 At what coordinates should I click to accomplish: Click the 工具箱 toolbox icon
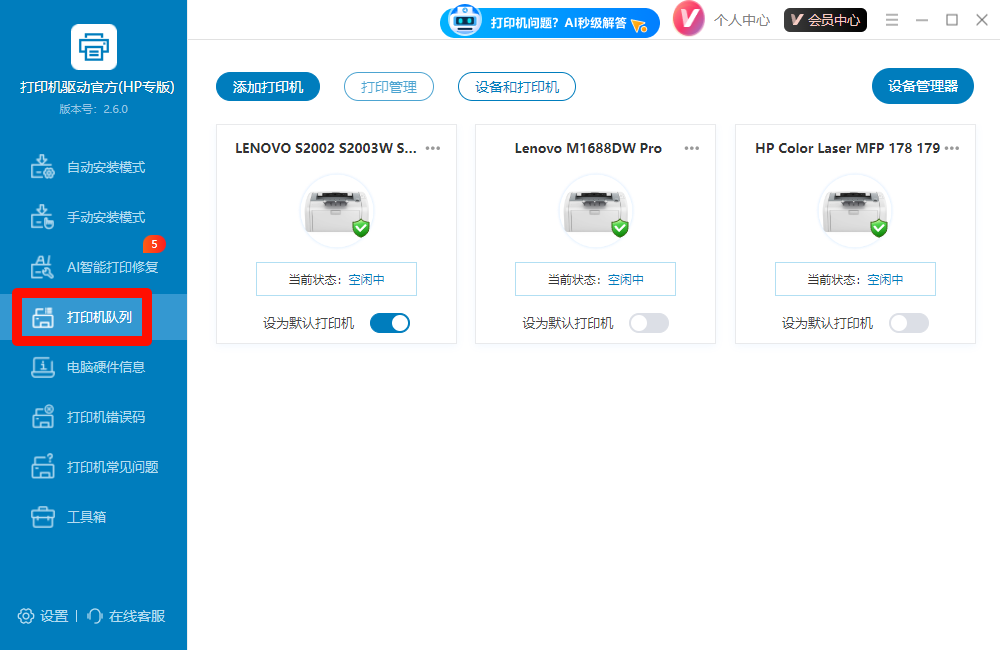point(43,517)
